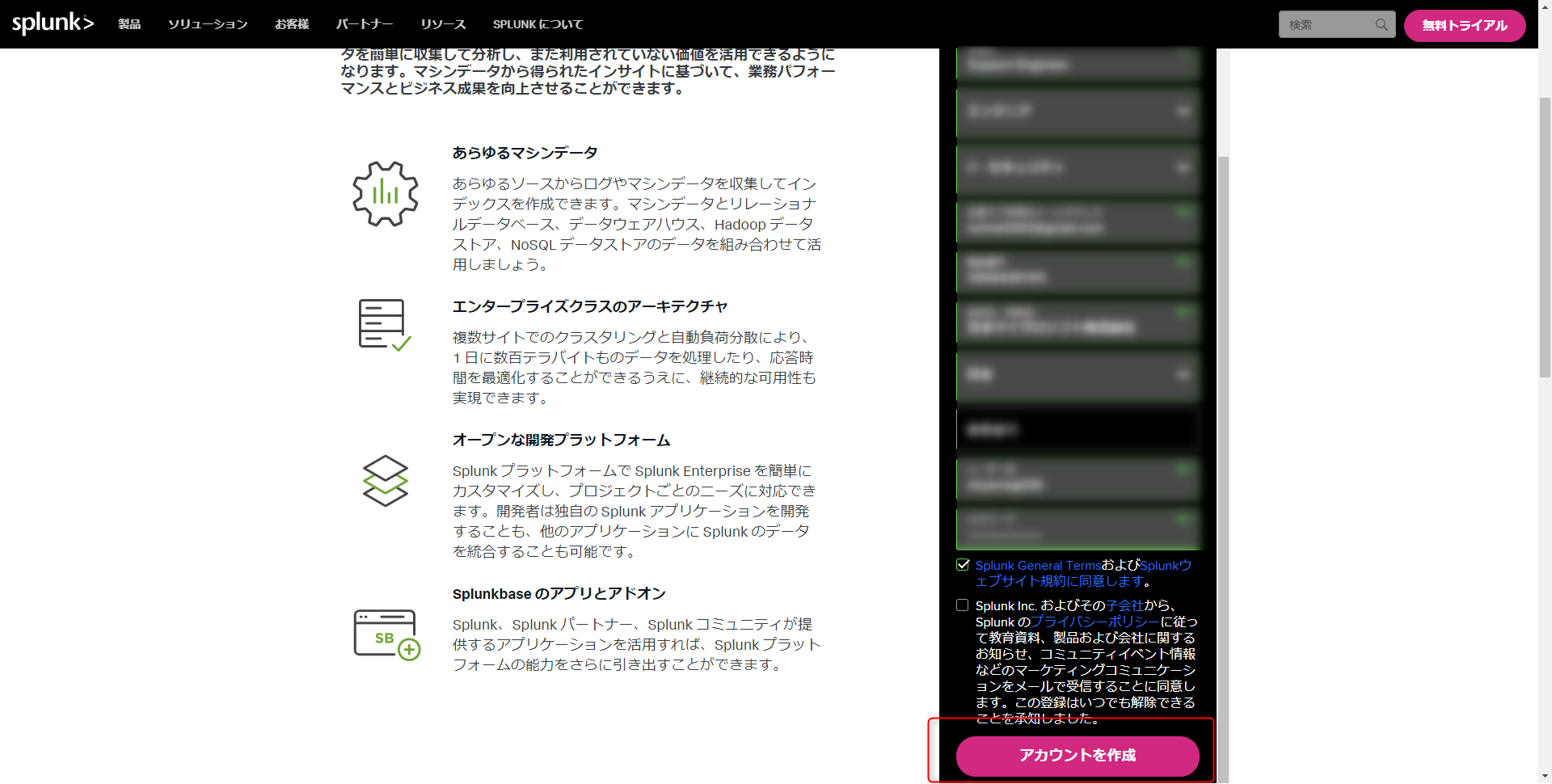
Task: Expand the second blurred form dropdown
Action: (x=1078, y=112)
